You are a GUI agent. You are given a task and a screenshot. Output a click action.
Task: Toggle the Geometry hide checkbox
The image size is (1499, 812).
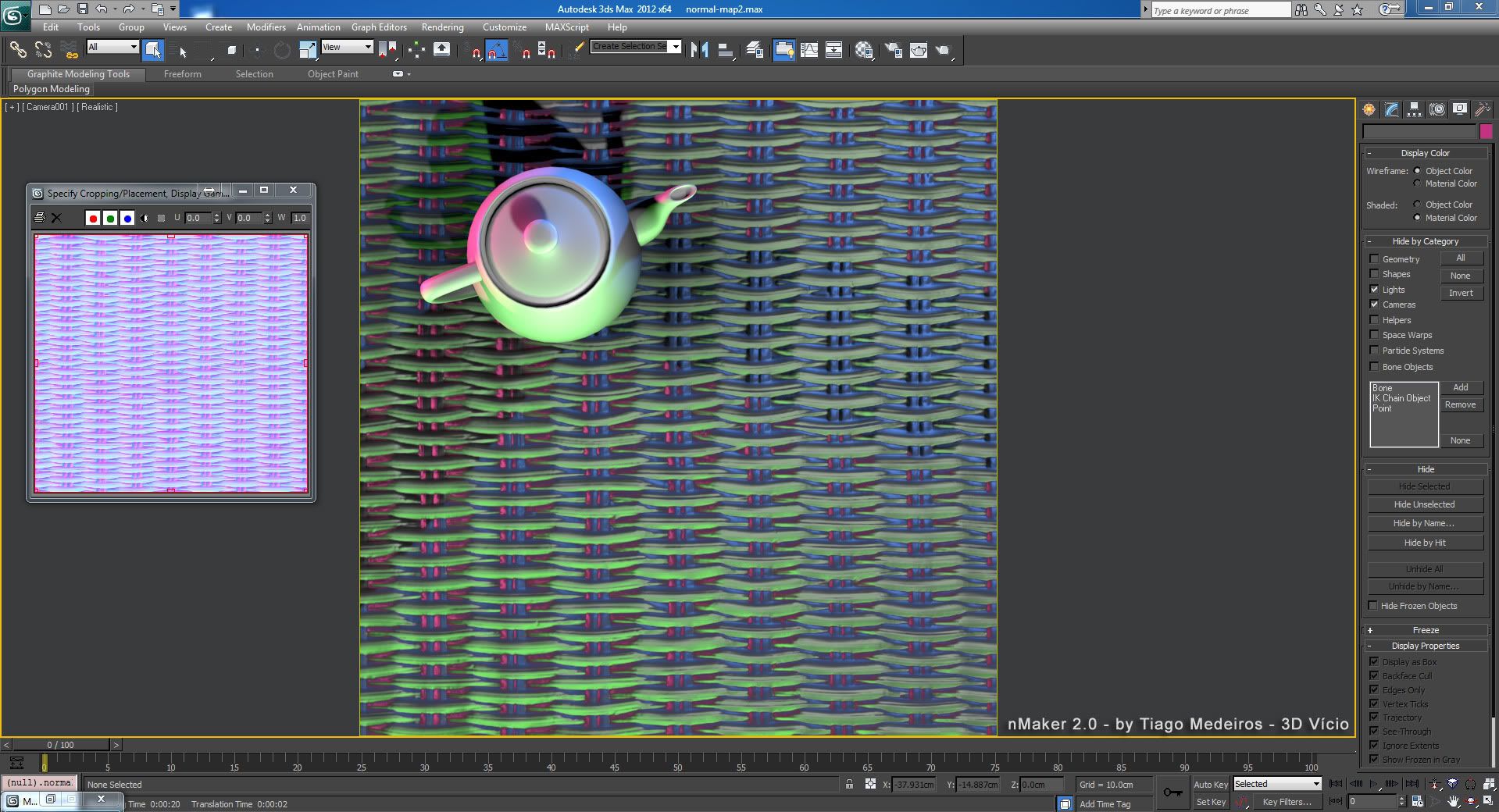pyautogui.click(x=1374, y=258)
